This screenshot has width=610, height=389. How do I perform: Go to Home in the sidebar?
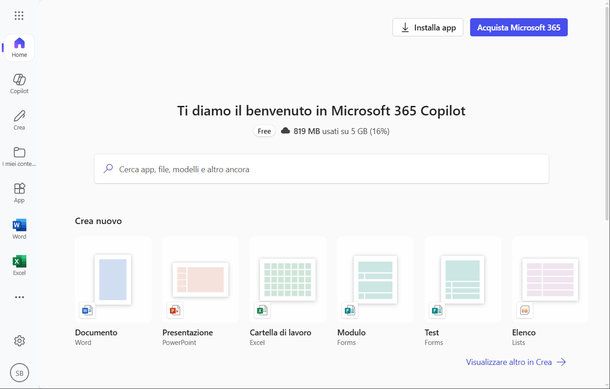click(x=19, y=47)
